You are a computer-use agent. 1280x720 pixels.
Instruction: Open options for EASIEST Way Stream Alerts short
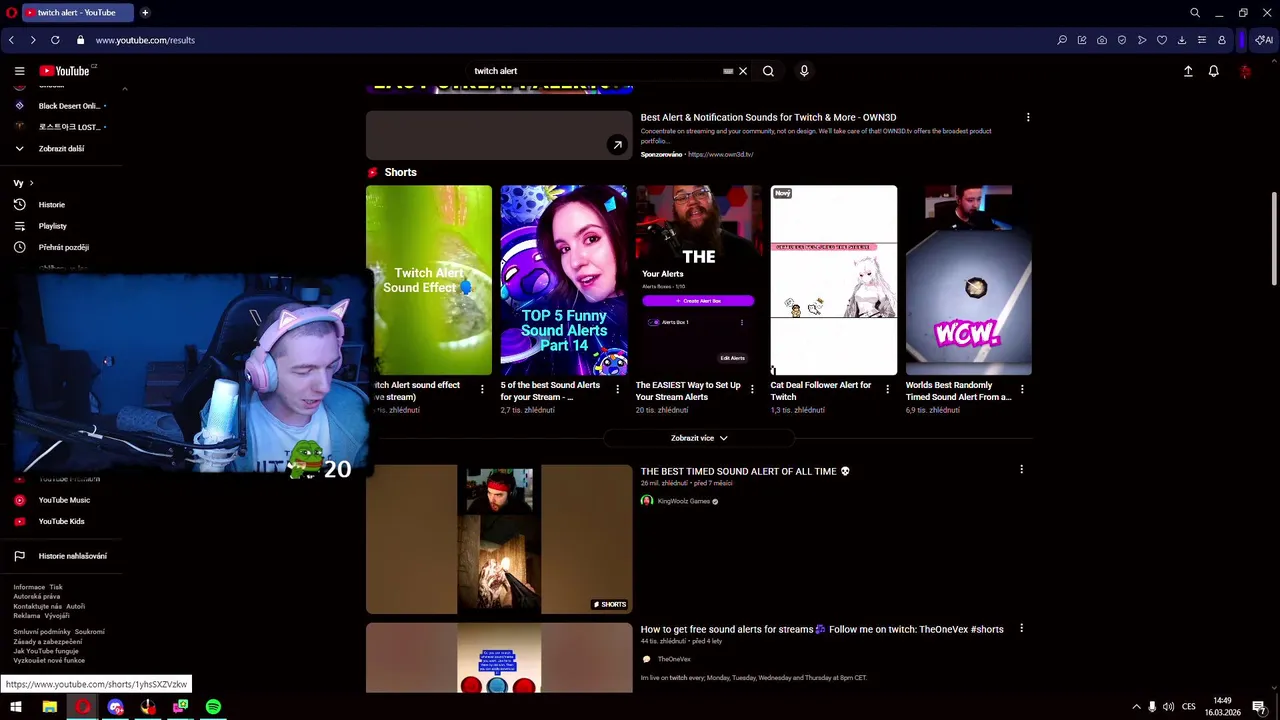pyautogui.click(x=752, y=389)
